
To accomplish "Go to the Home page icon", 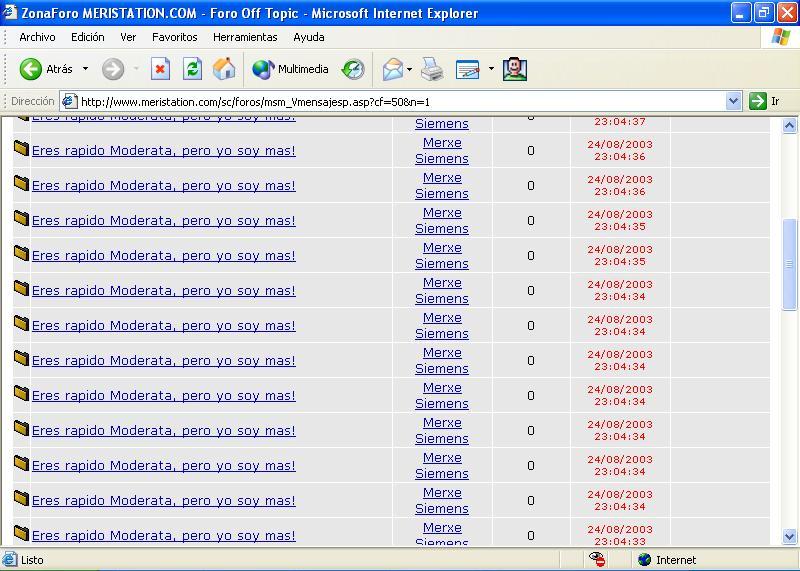I will (224, 69).
